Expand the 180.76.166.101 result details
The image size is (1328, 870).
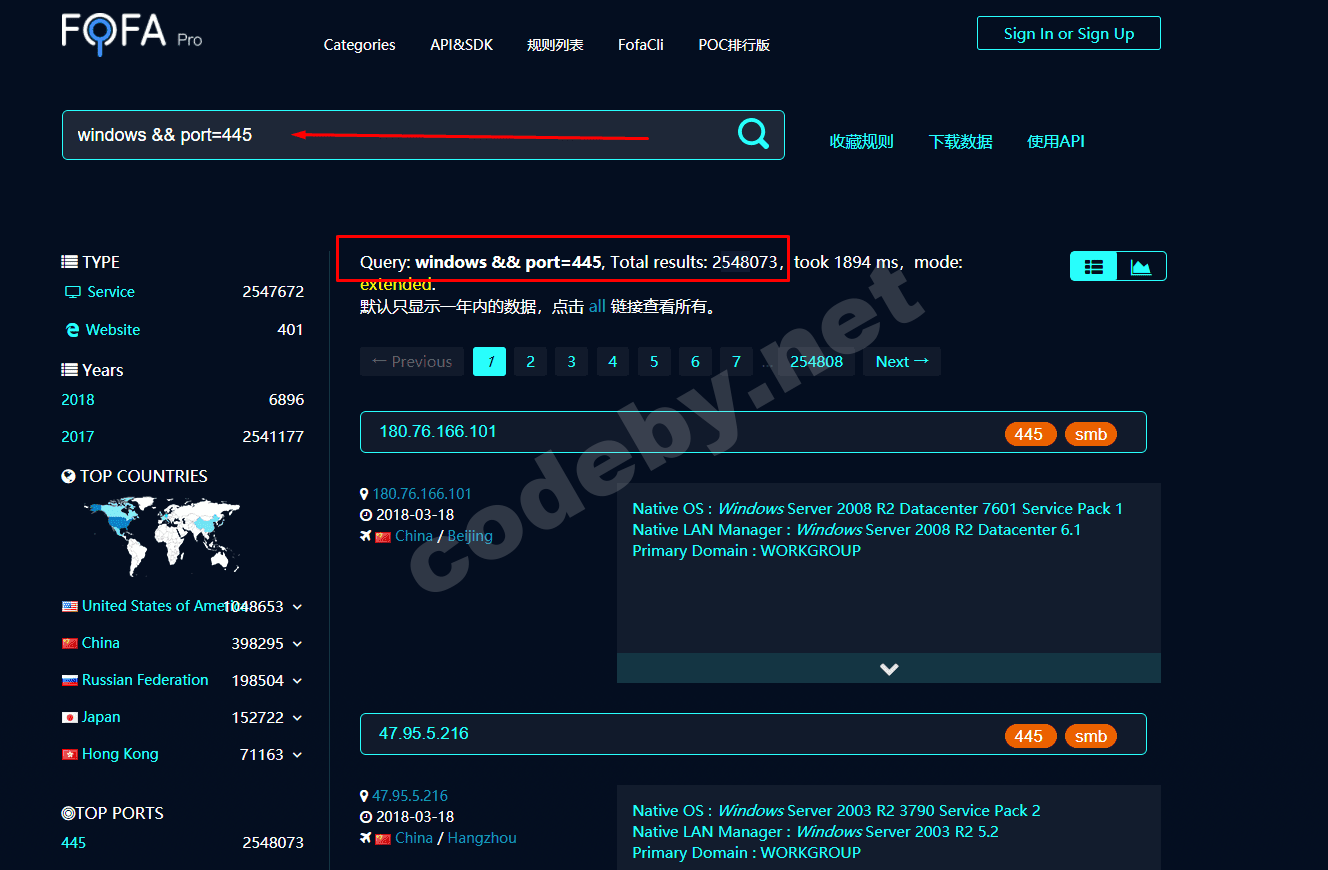889,669
